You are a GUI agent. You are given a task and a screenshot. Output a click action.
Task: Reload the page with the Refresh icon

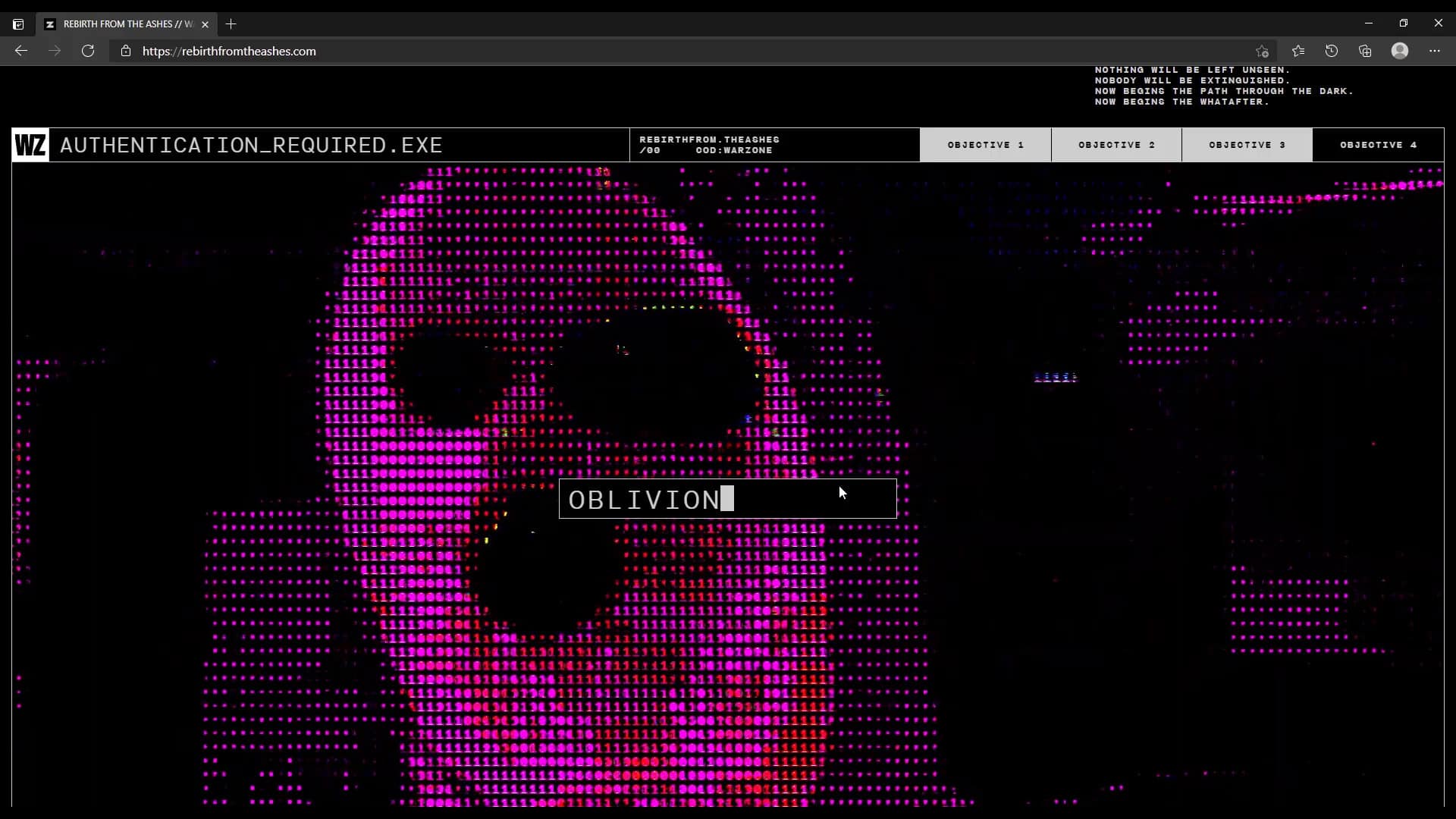[88, 51]
